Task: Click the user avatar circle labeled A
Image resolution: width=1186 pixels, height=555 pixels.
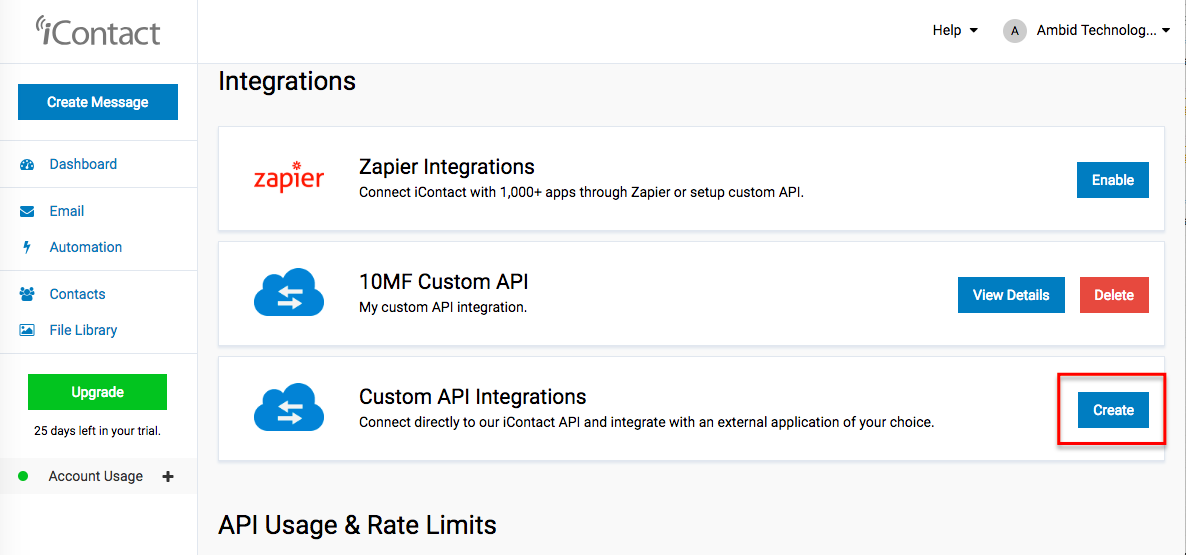Action: (1014, 30)
